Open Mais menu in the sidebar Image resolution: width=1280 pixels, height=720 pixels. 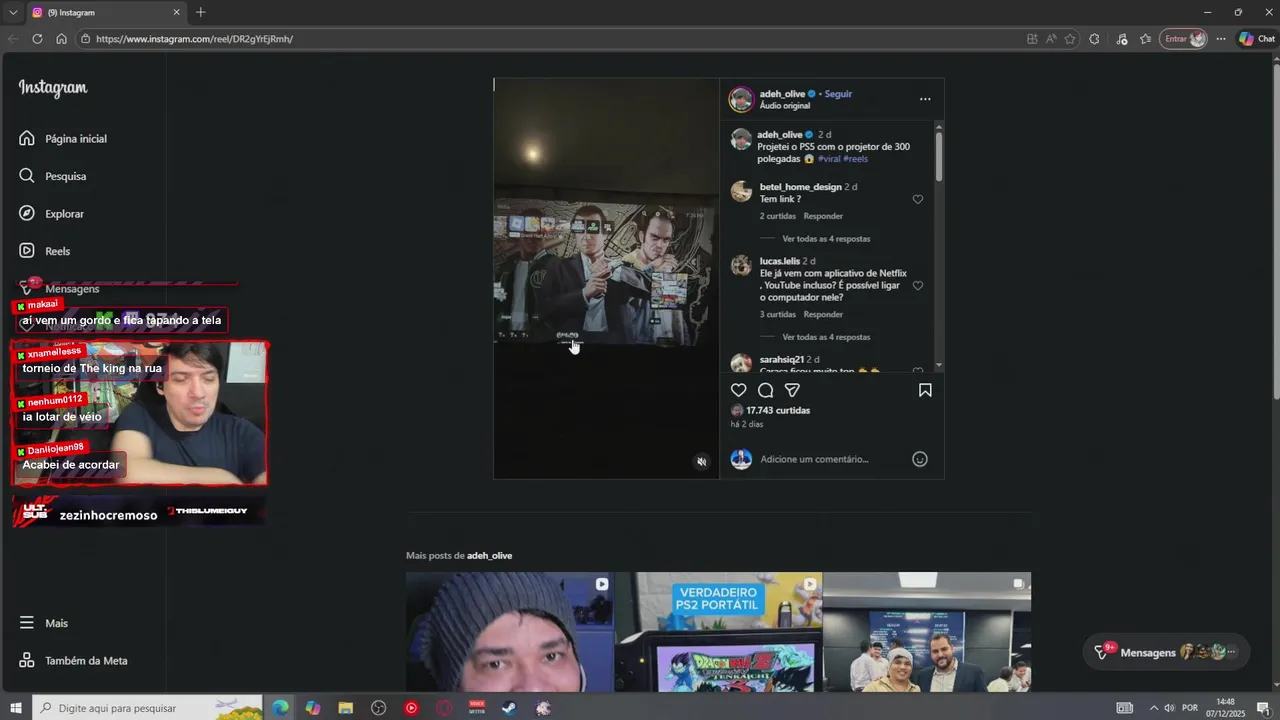click(x=43, y=623)
